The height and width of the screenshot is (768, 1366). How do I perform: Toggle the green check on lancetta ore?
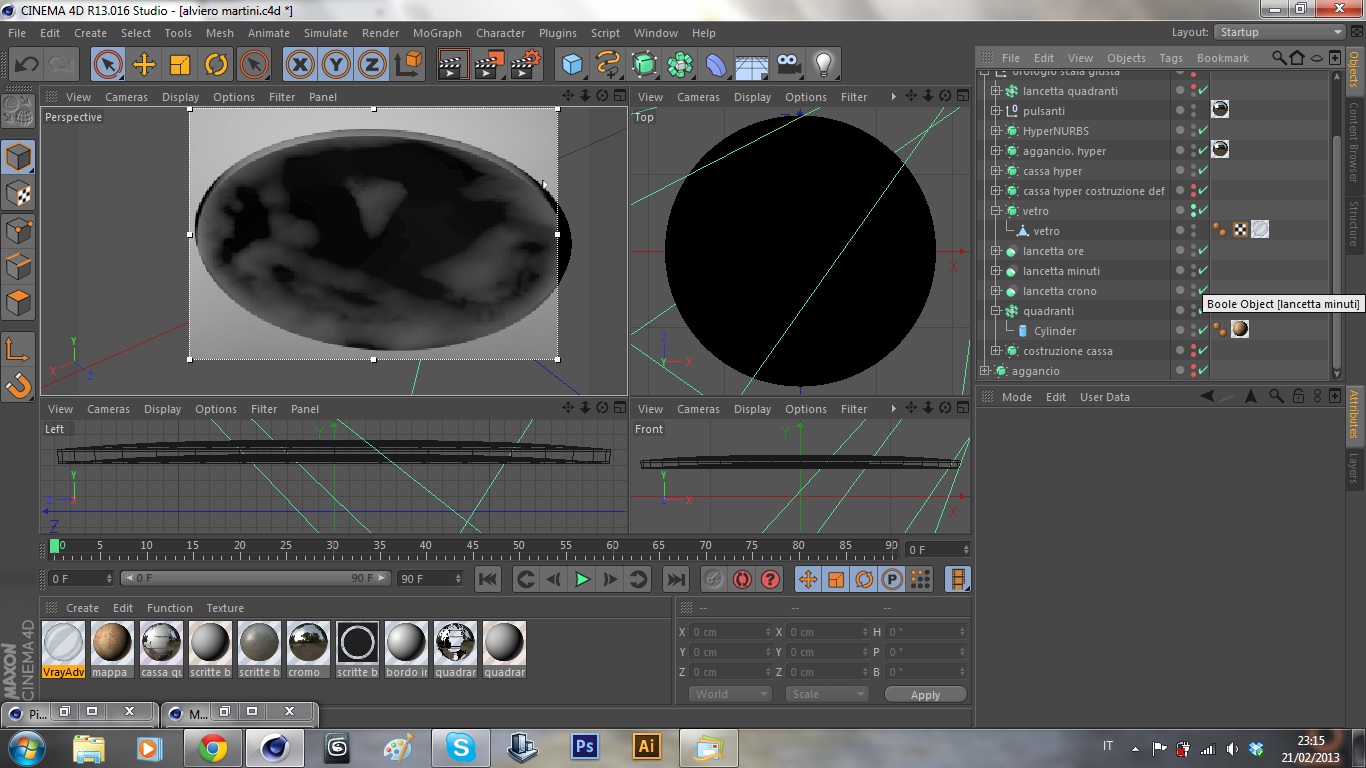[x=1203, y=251]
